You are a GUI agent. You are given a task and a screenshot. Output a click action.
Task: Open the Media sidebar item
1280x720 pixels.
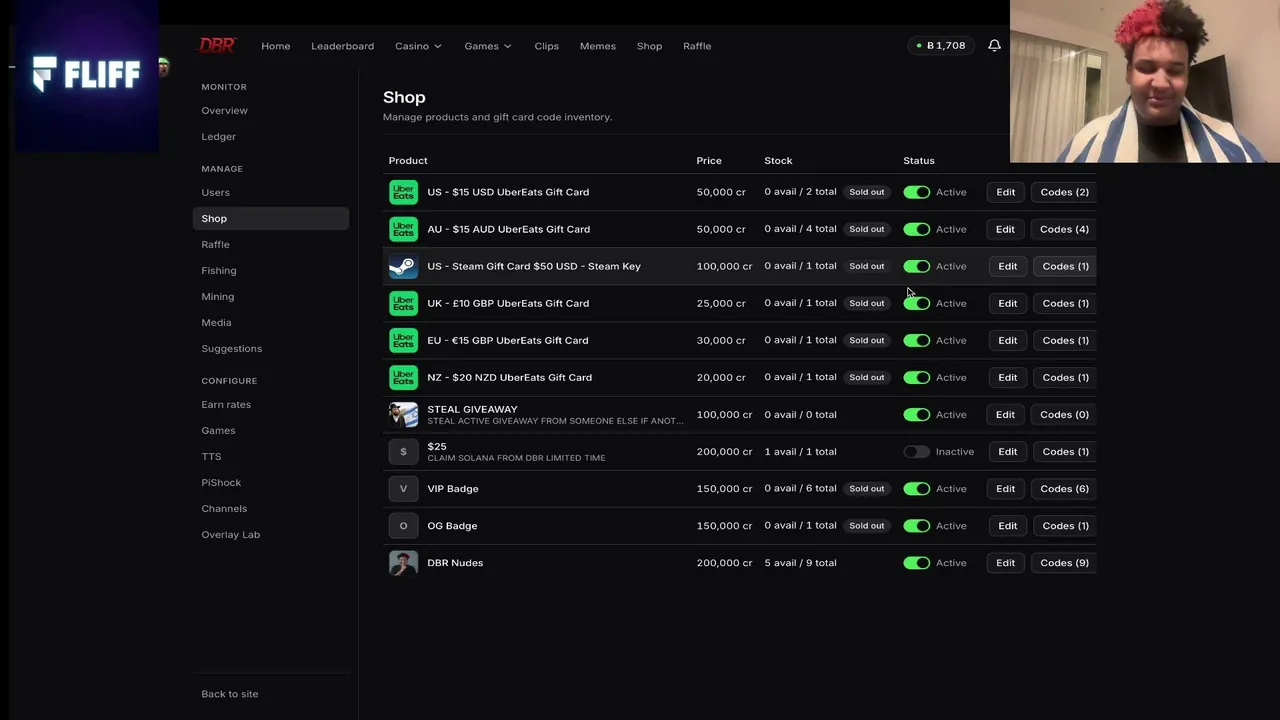[x=216, y=322]
